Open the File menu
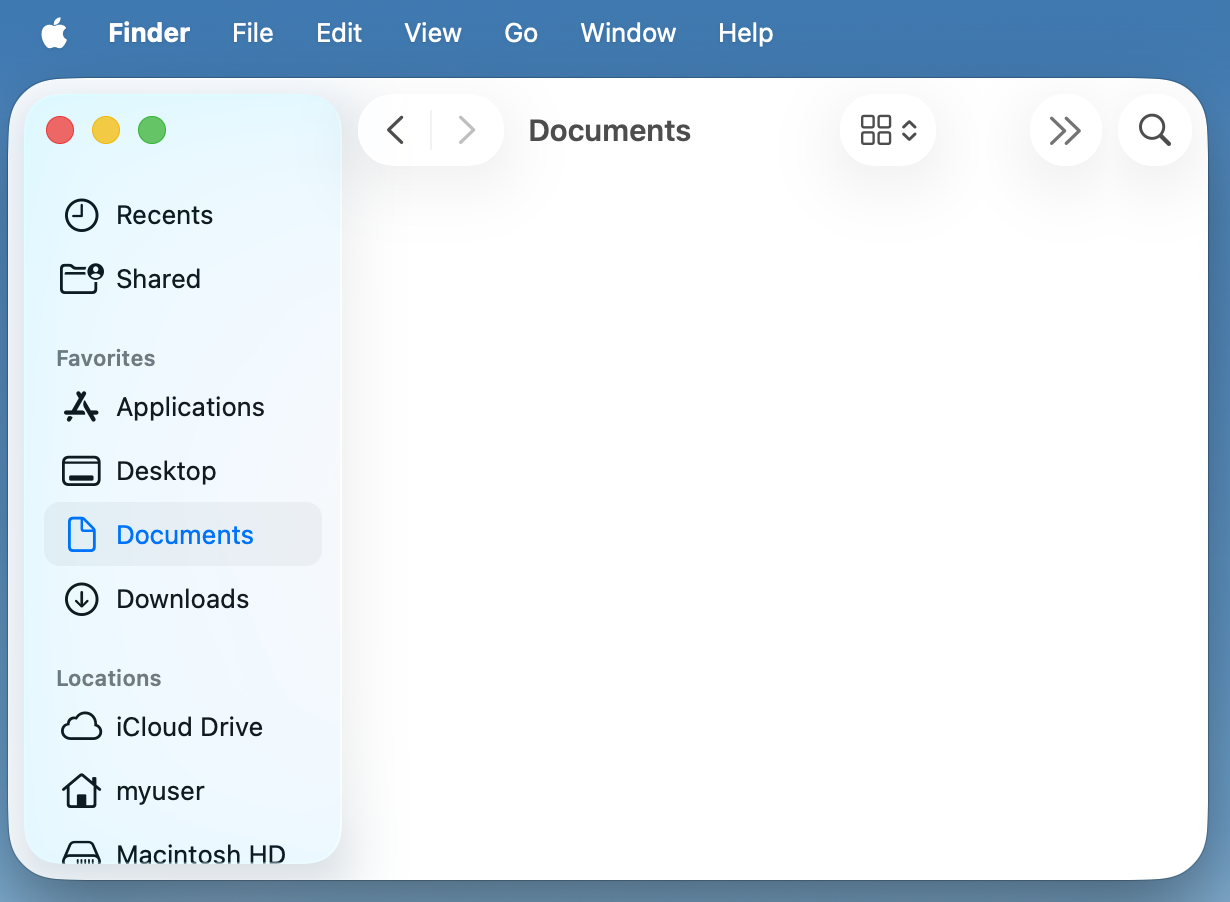 pos(253,33)
